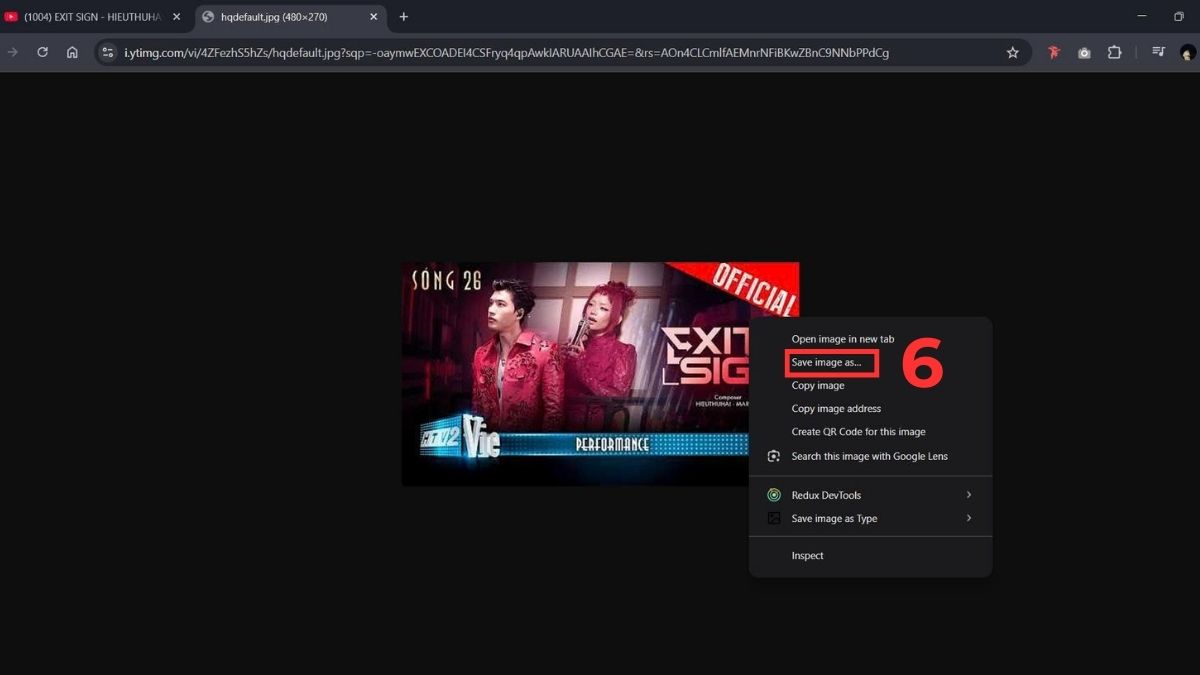The image size is (1200, 675).
Task: Restore down the browser window
Action: [1179, 17]
